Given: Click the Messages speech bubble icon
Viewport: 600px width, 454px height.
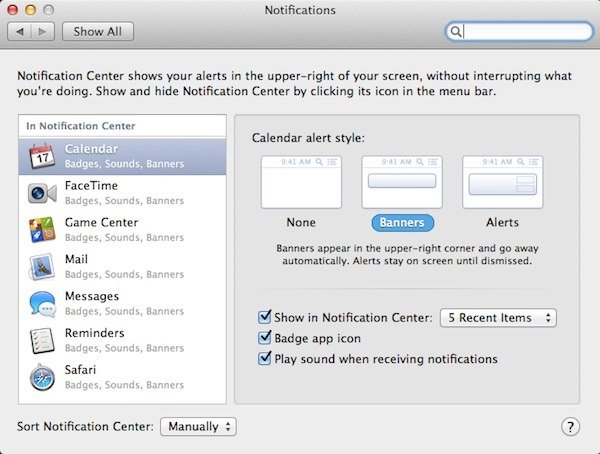Looking at the screenshot, I should (x=42, y=304).
